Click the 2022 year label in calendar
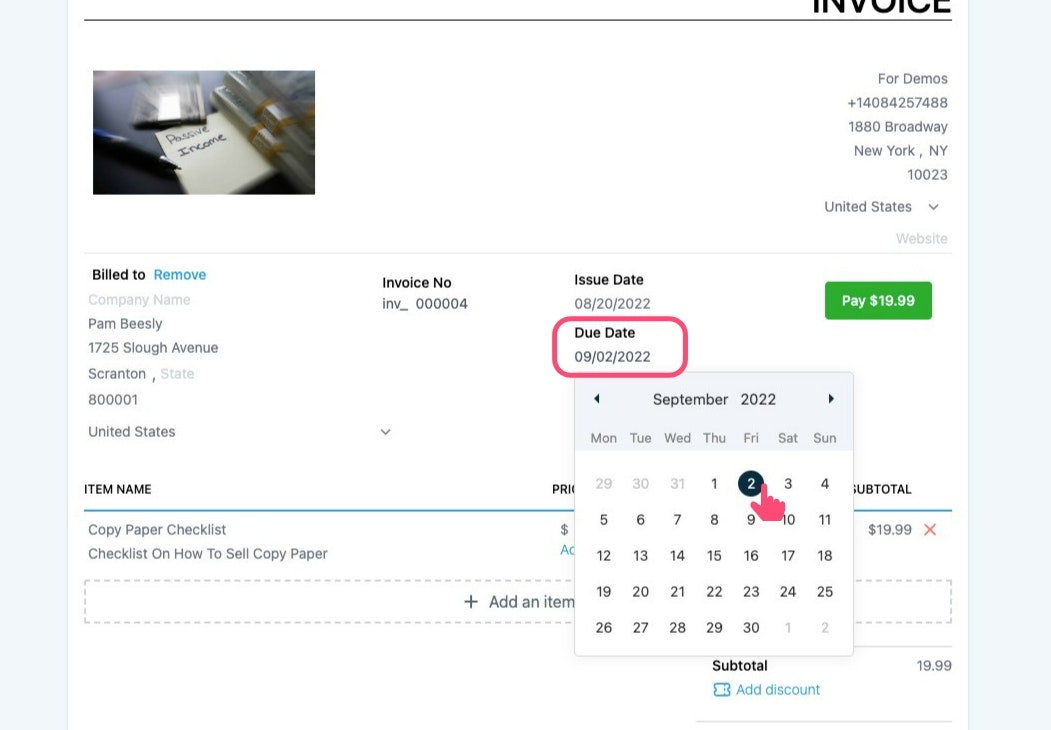Viewport: 1051px width, 730px height. 758,400
